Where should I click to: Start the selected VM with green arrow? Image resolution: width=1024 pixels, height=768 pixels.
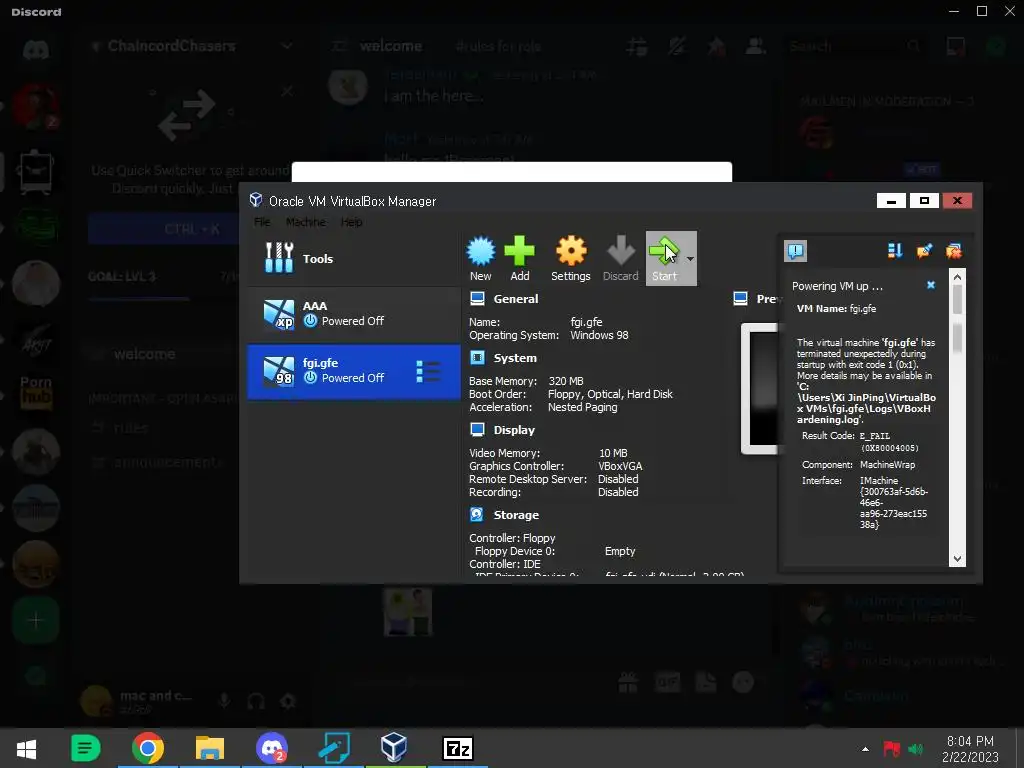click(x=664, y=259)
